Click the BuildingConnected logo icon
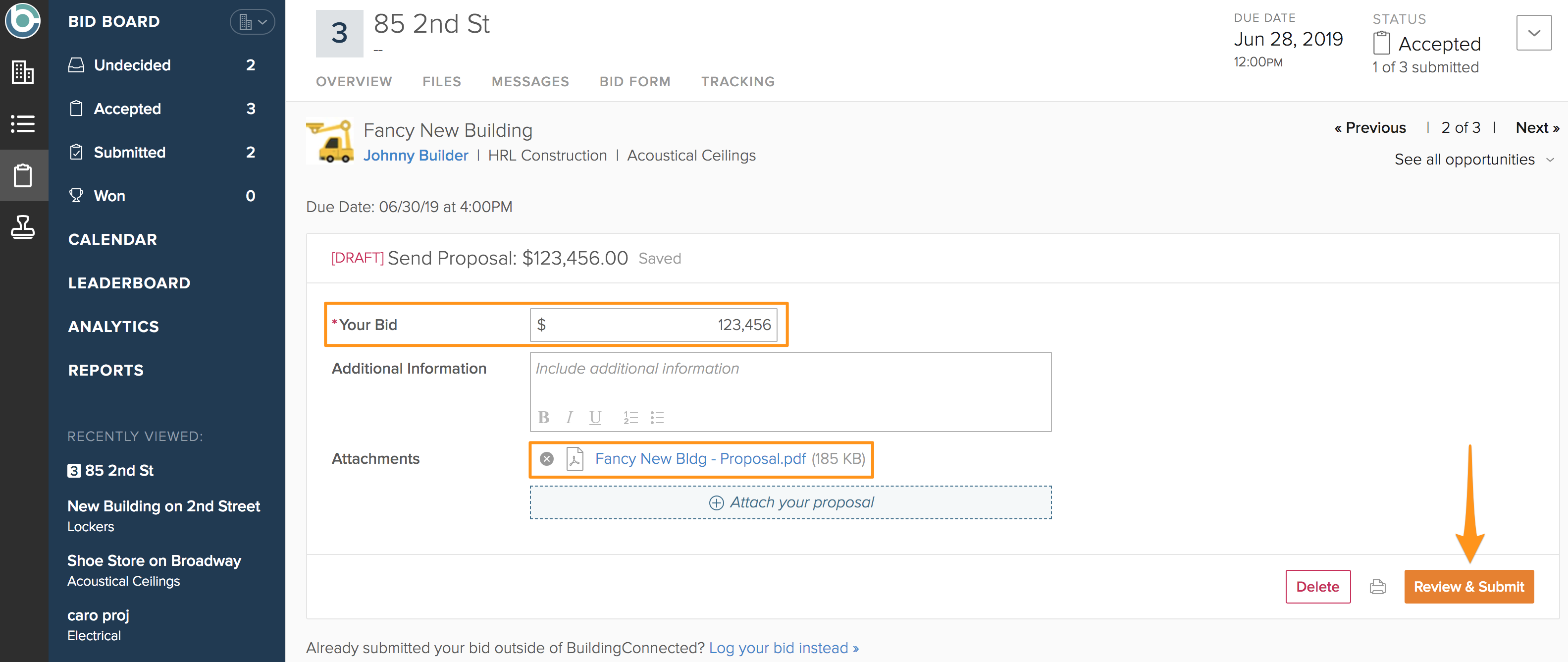Screen dimensions: 1568x662 tap(23, 21)
